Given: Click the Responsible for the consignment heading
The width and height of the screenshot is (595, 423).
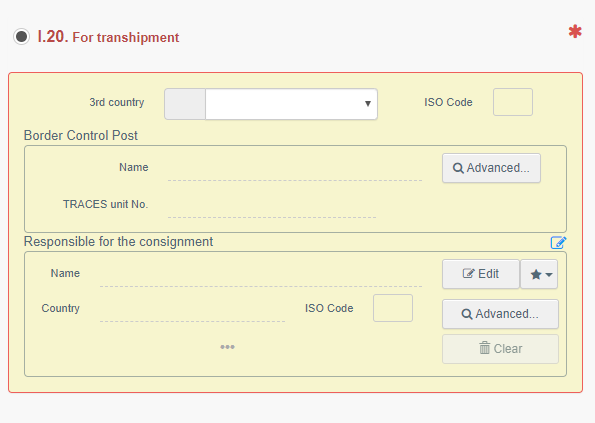Looking at the screenshot, I should point(118,242).
